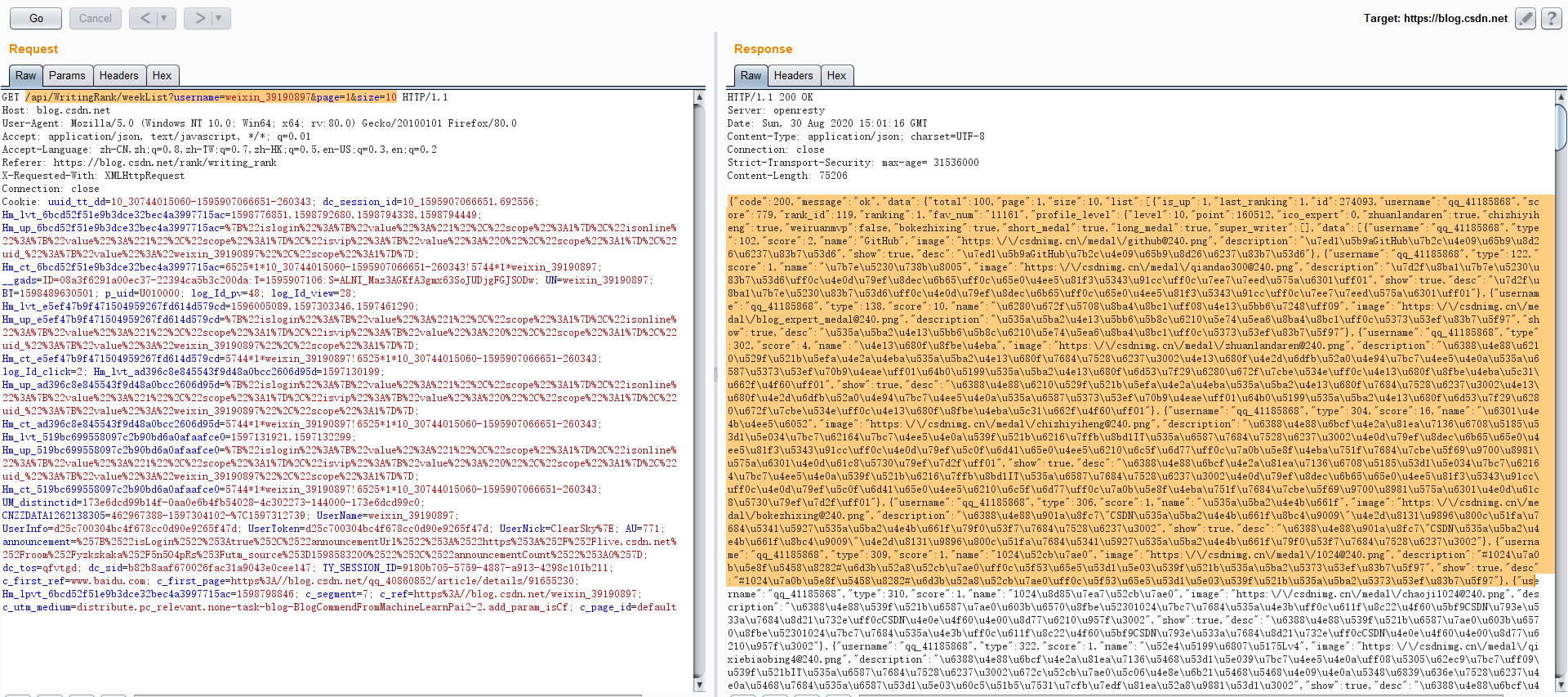The image size is (1568, 697).
Task: Click Connection: close in the request pane
Action: (51, 189)
